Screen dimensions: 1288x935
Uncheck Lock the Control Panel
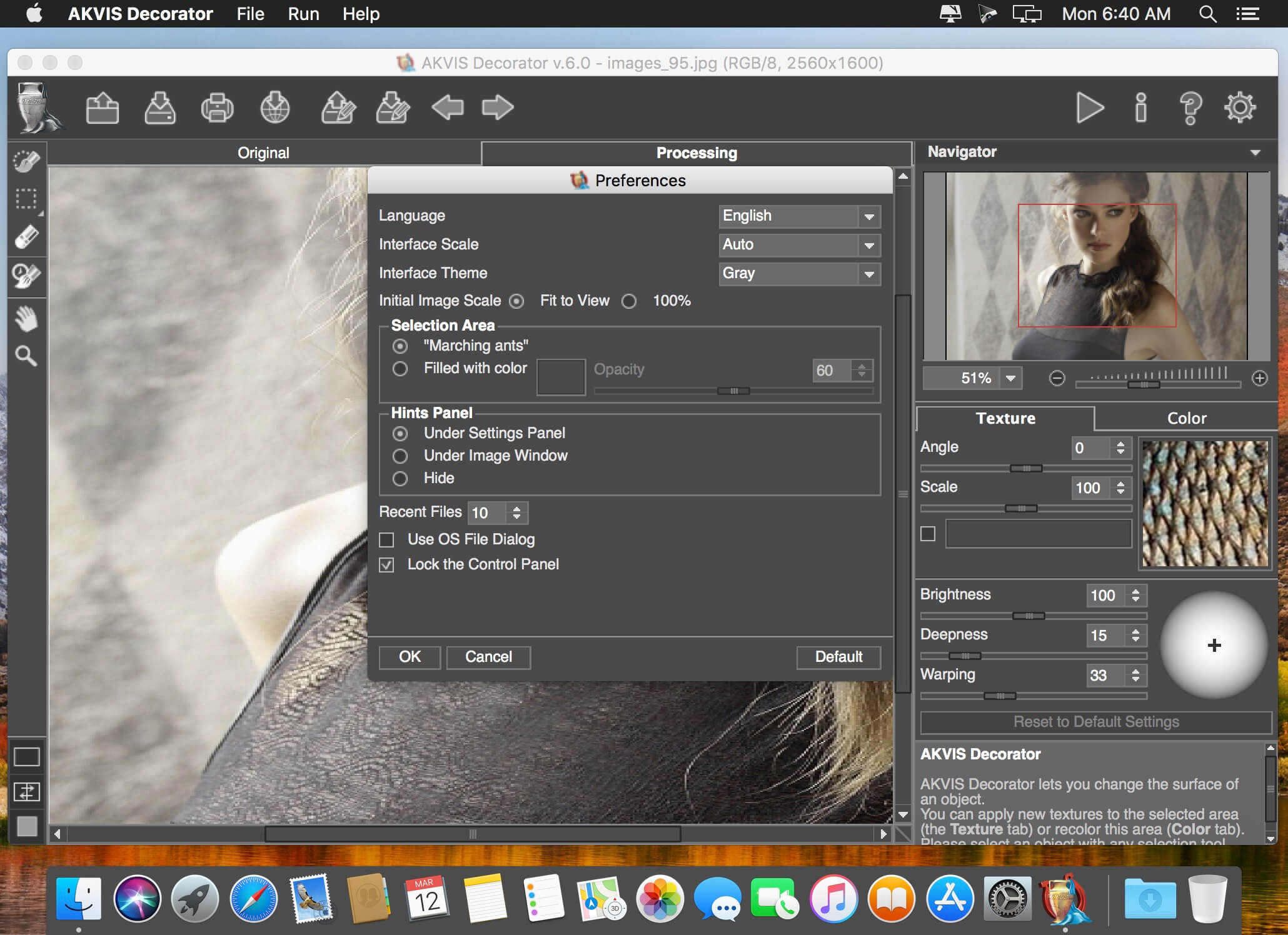(x=387, y=565)
